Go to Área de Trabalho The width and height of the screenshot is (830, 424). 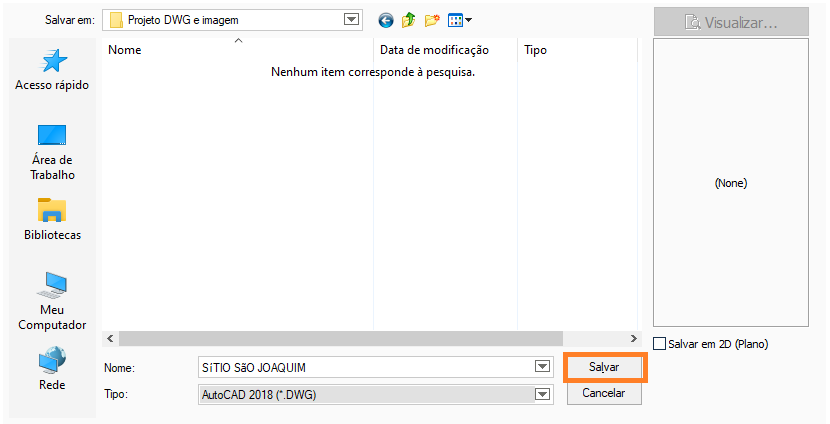[52, 150]
